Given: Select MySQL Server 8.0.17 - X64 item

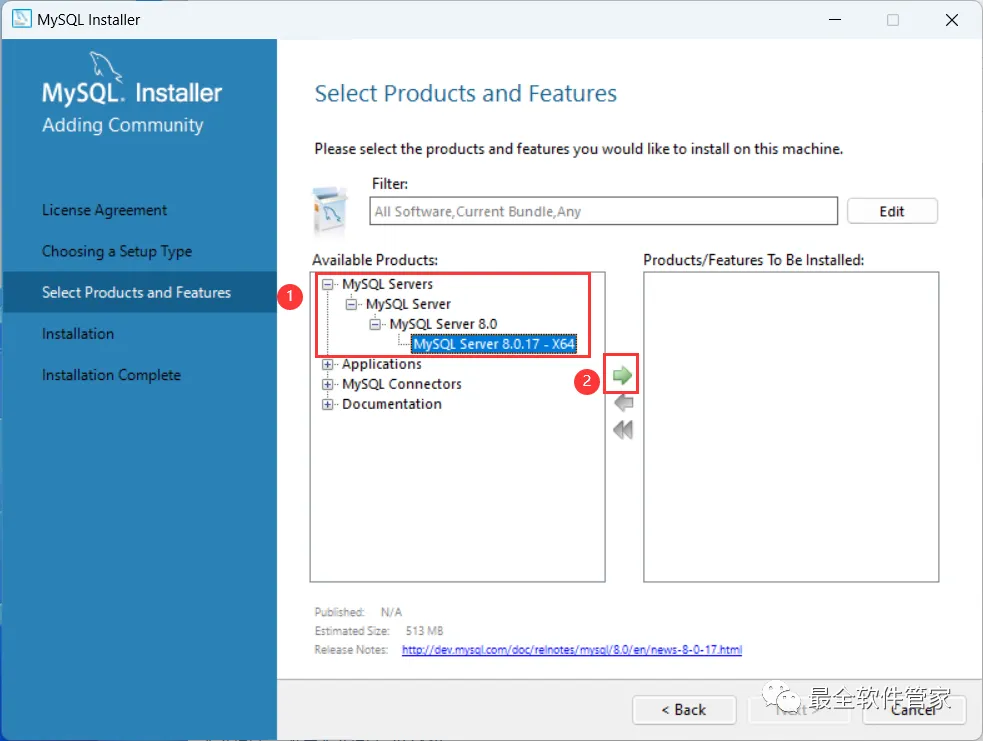Looking at the screenshot, I should 493,344.
